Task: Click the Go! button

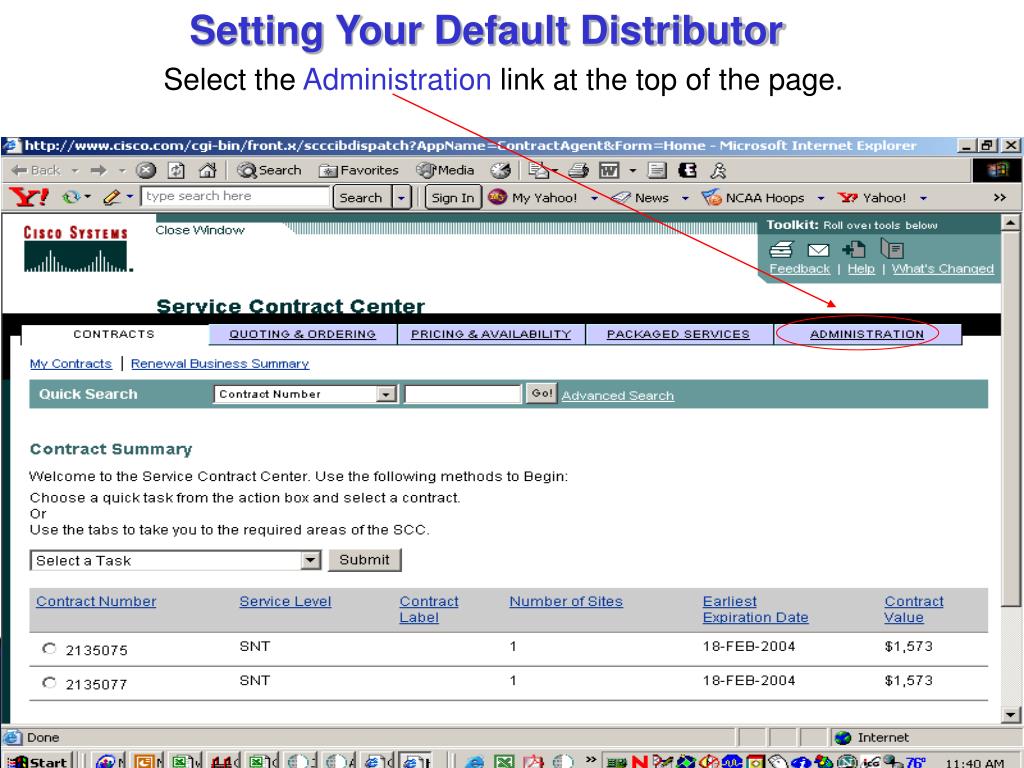Action: pyautogui.click(x=541, y=393)
